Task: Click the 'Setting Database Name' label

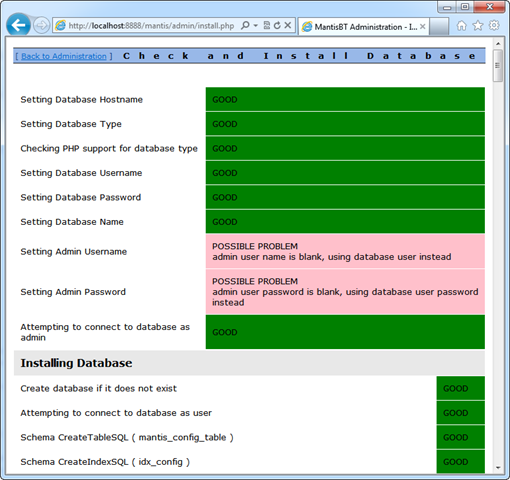Action: coord(72,222)
